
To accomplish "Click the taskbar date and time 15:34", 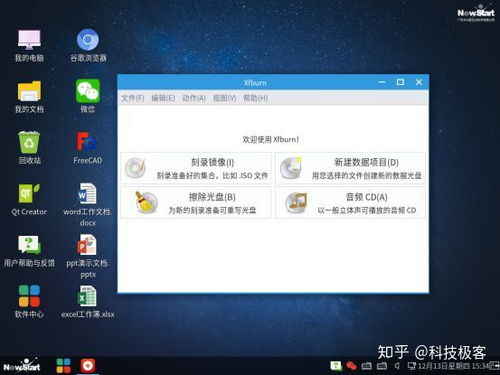I will click(x=453, y=366).
